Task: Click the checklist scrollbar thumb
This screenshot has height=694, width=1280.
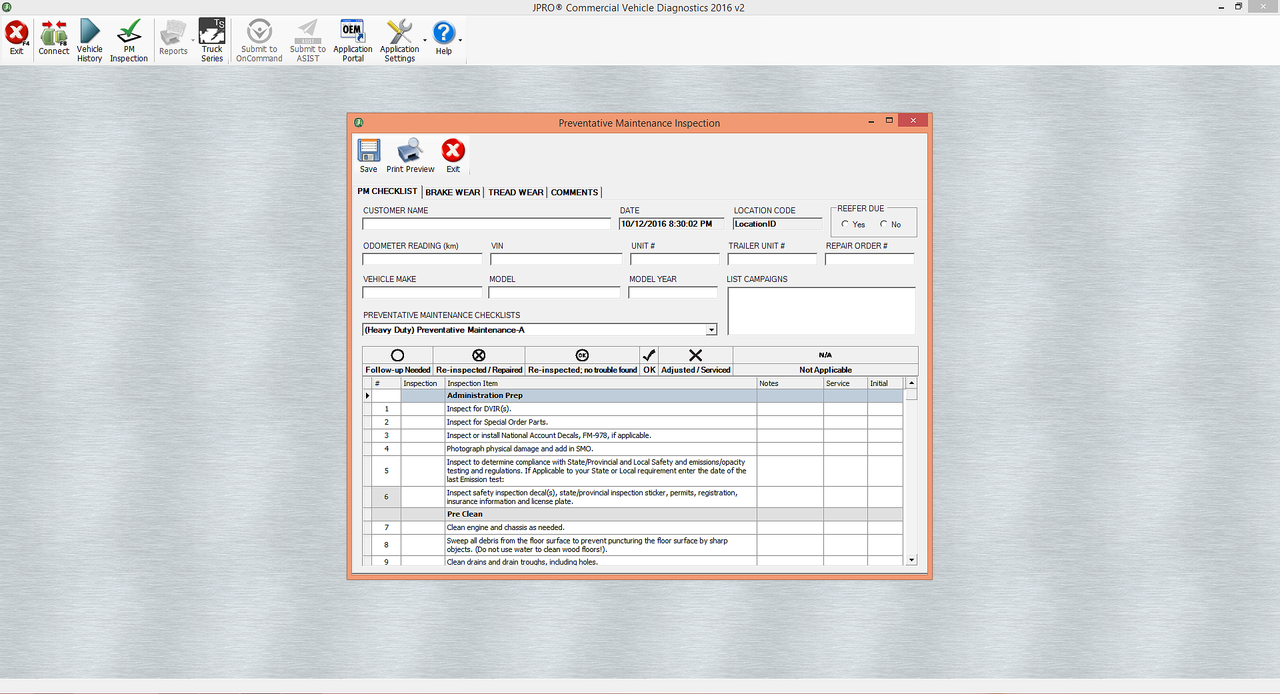Action: click(911, 394)
